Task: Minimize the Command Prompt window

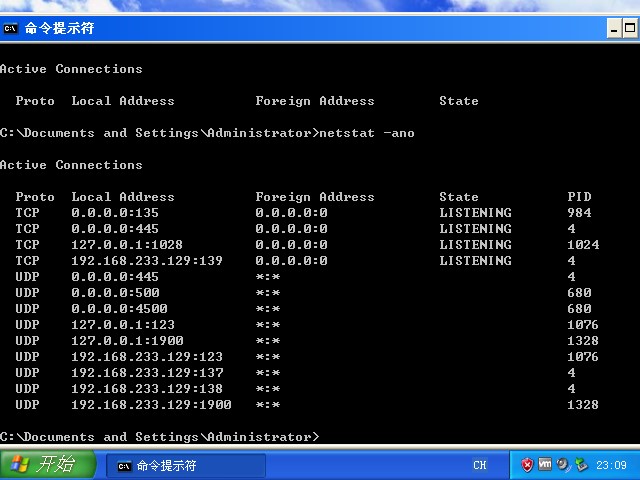Action: click(x=616, y=29)
